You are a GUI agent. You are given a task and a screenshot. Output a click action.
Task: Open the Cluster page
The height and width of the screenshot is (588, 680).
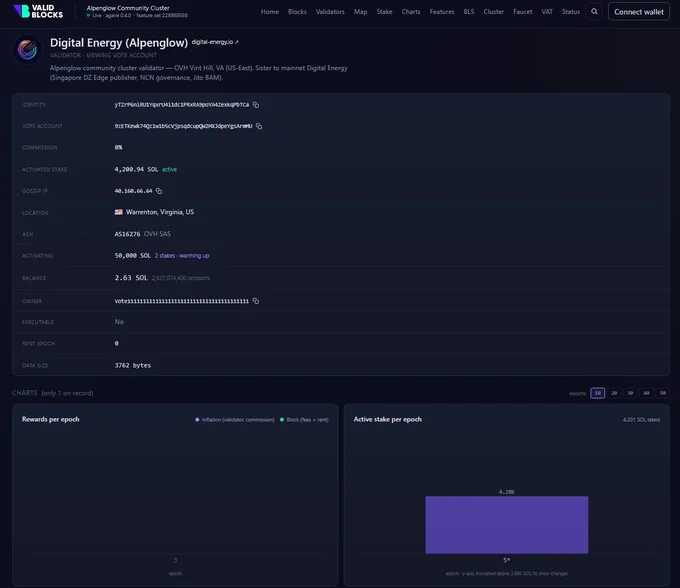(x=494, y=12)
